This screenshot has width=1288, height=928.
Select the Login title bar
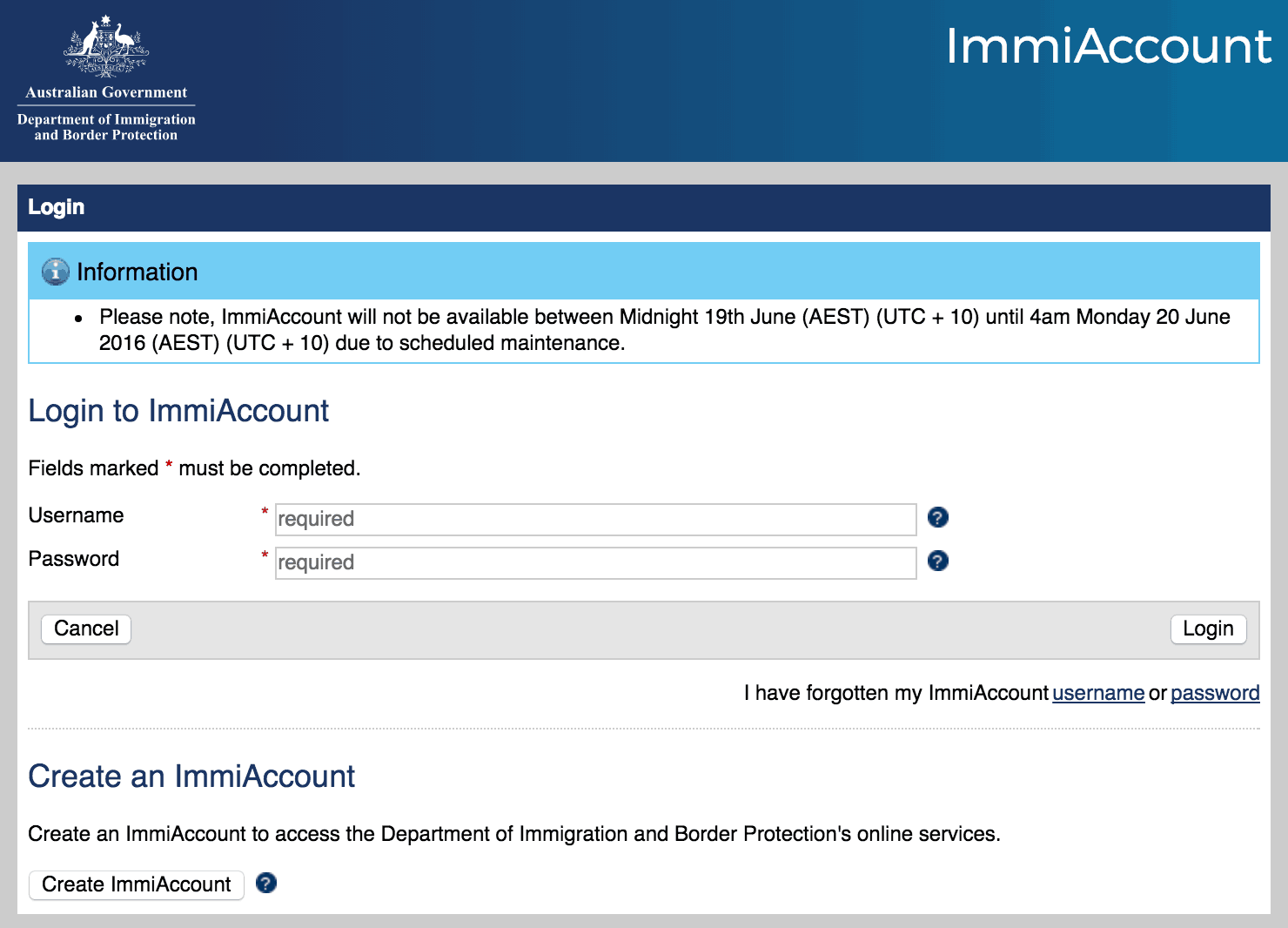click(x=56, y=207)
